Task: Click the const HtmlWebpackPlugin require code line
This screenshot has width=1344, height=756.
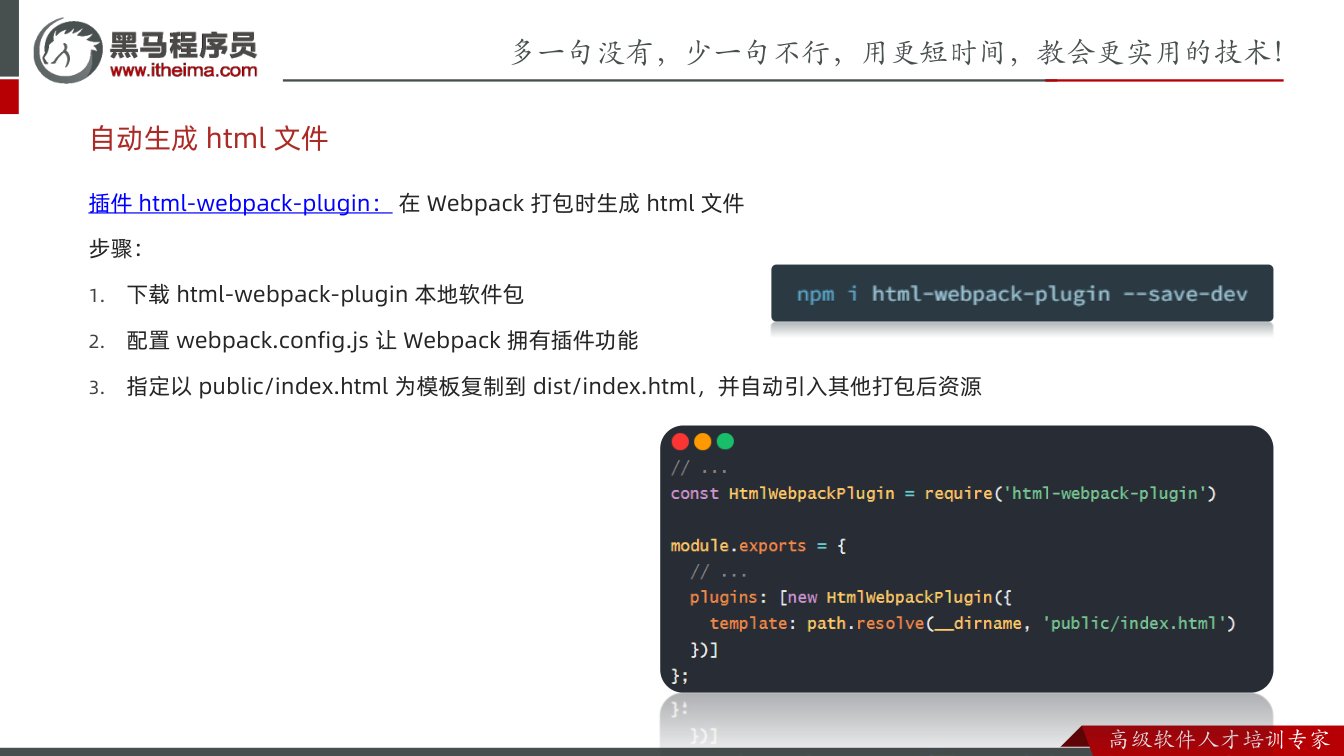Action: click(943, 493)
